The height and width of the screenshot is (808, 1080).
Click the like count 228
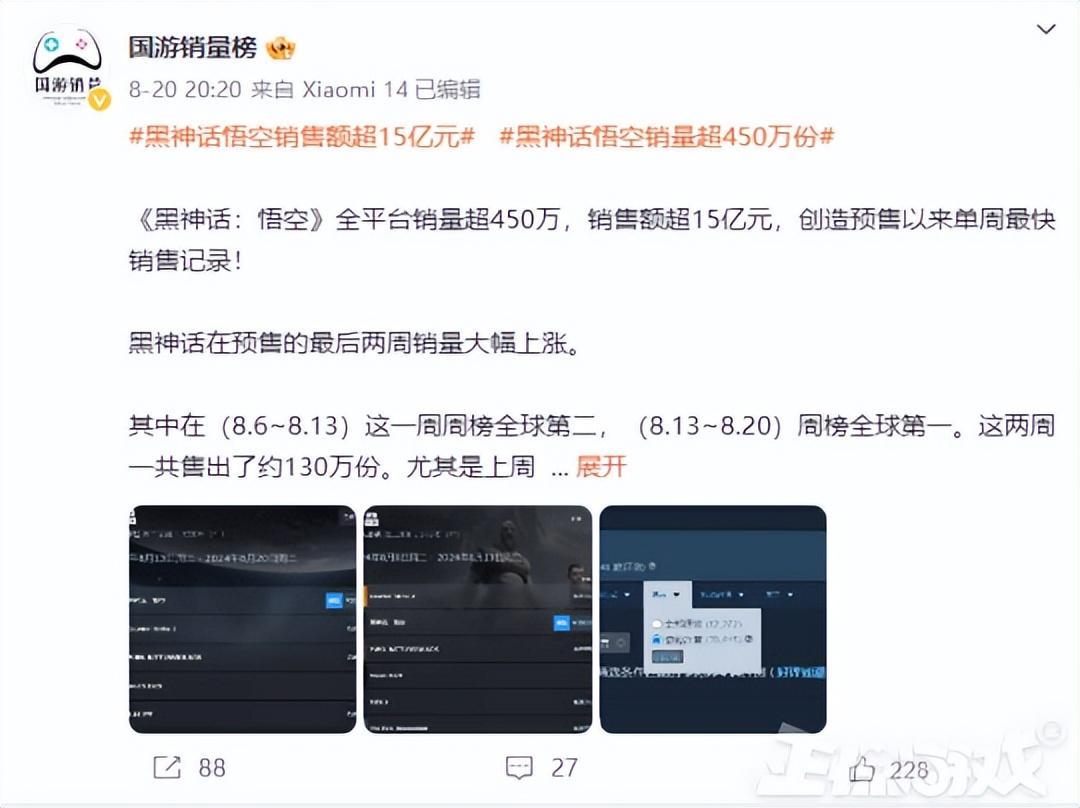(909, 769)
